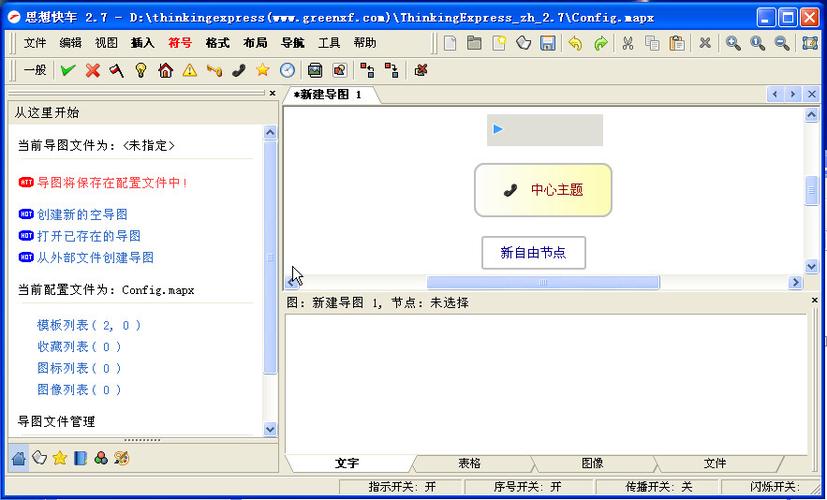
Task: Apply the house symbol in symbol toolbar
Action: tap(166, 70)
